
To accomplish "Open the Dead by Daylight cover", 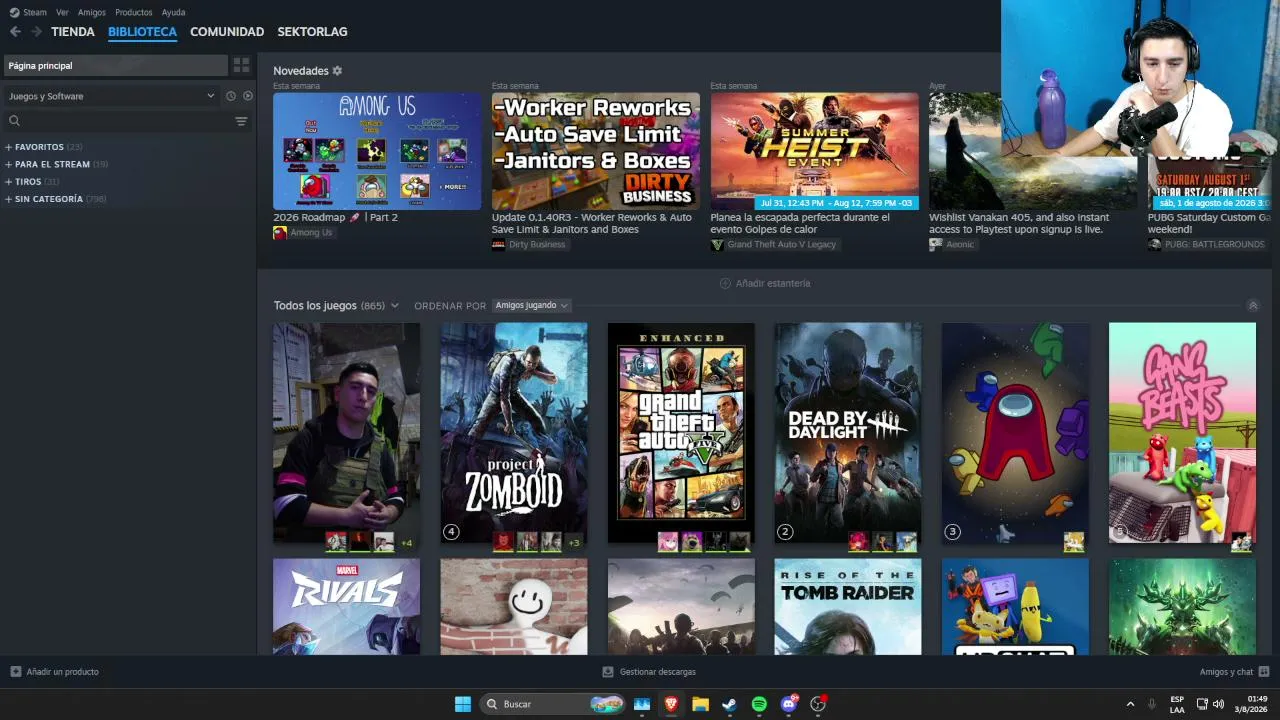I will 848,433.
